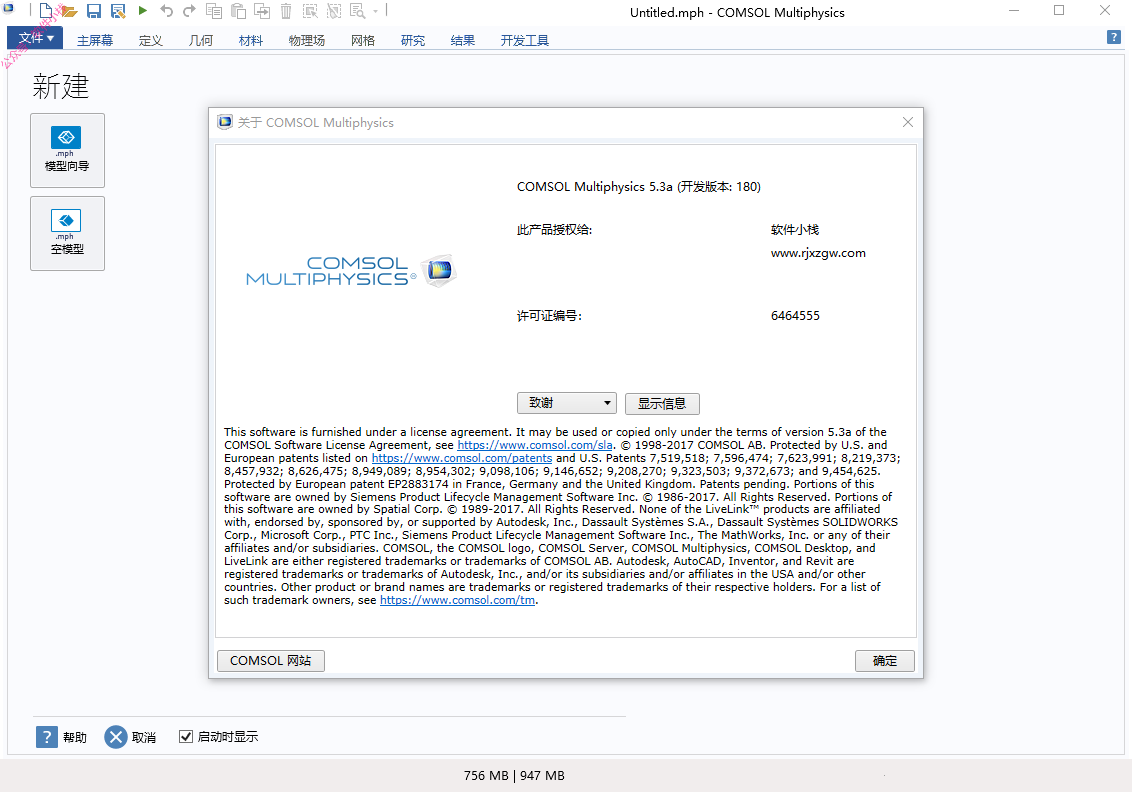Open the 文件 (File) menu
Screen dimensions: 1132x792
point(35,38)
